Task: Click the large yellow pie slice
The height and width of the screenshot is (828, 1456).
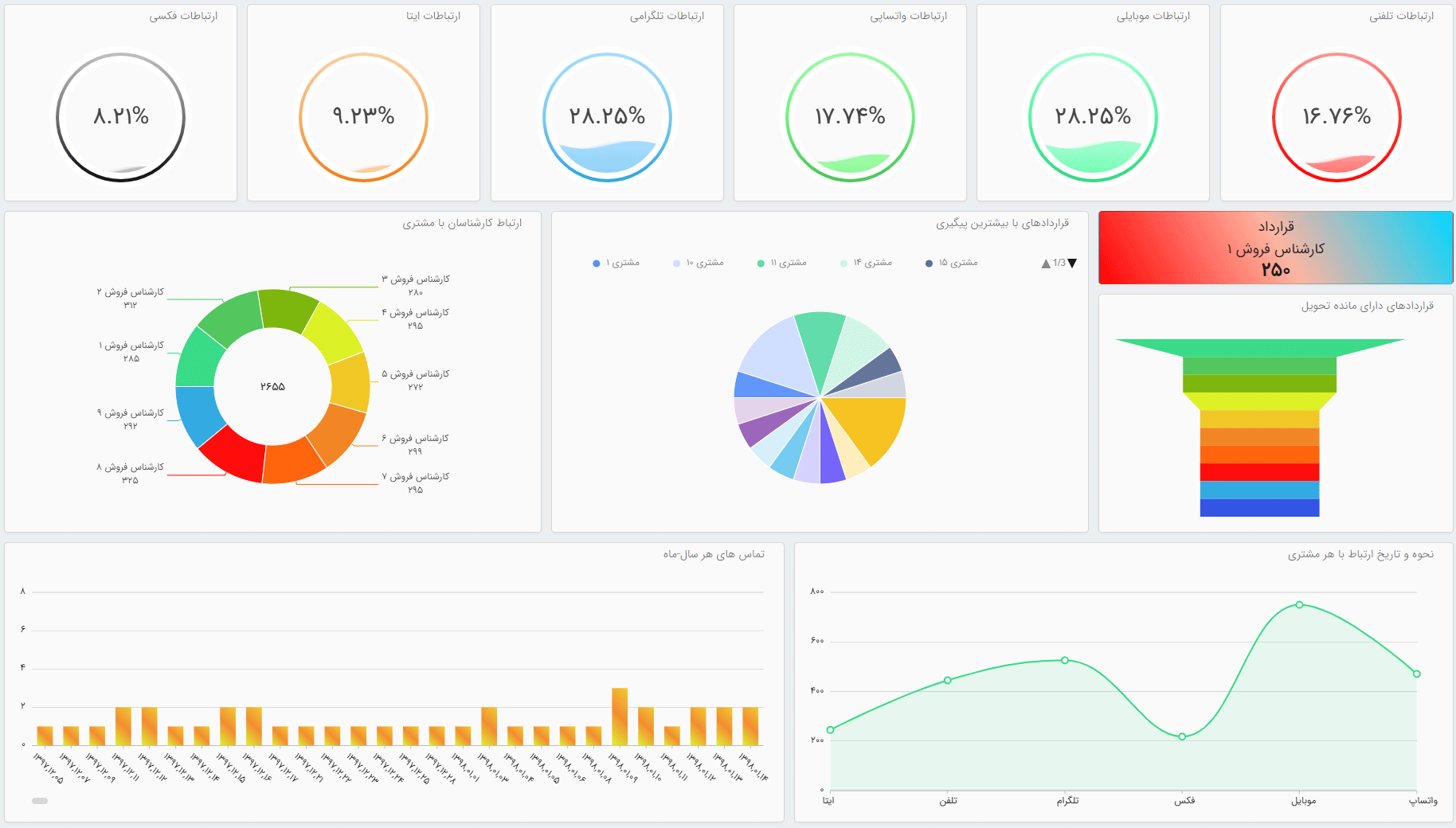Action: (872, 426)
